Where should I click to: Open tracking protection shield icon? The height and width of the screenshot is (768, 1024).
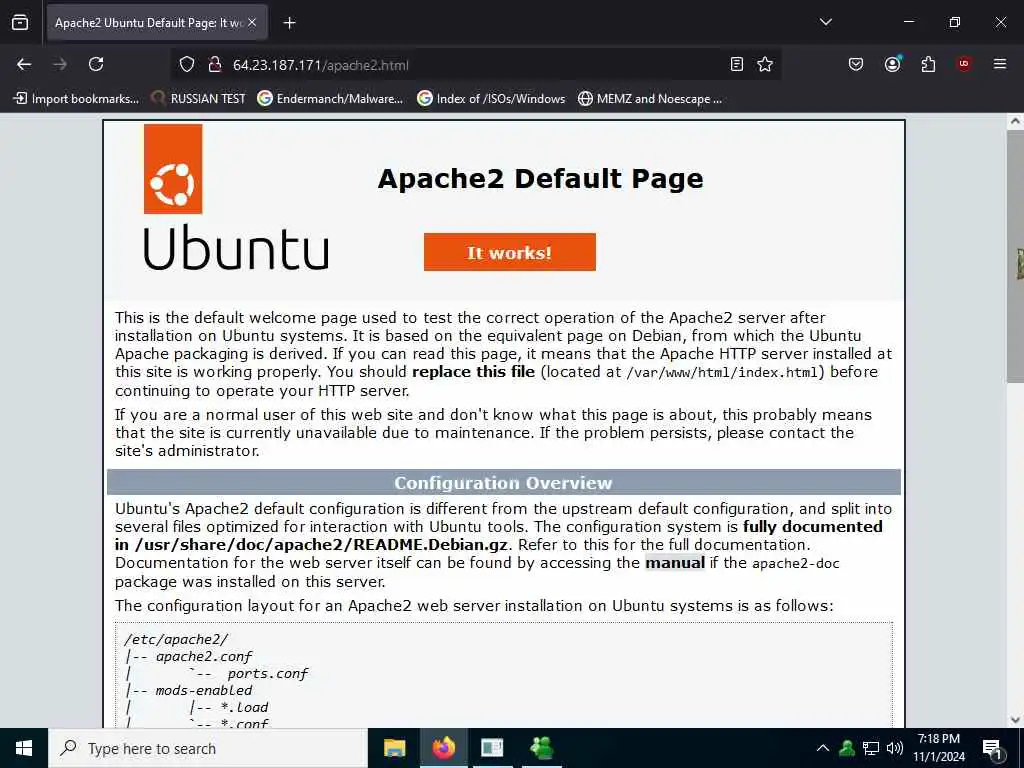pos(187,65)
